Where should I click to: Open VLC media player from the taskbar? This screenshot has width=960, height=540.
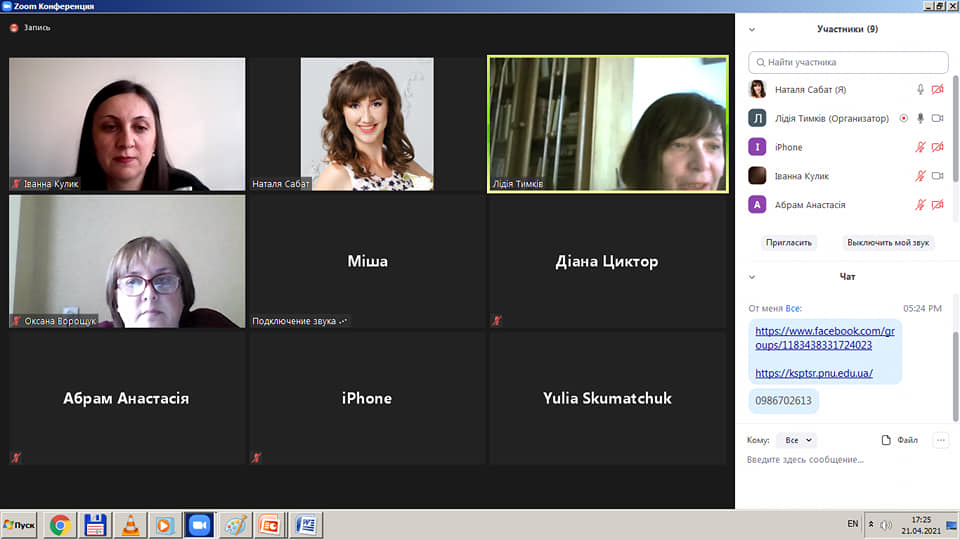129,524
